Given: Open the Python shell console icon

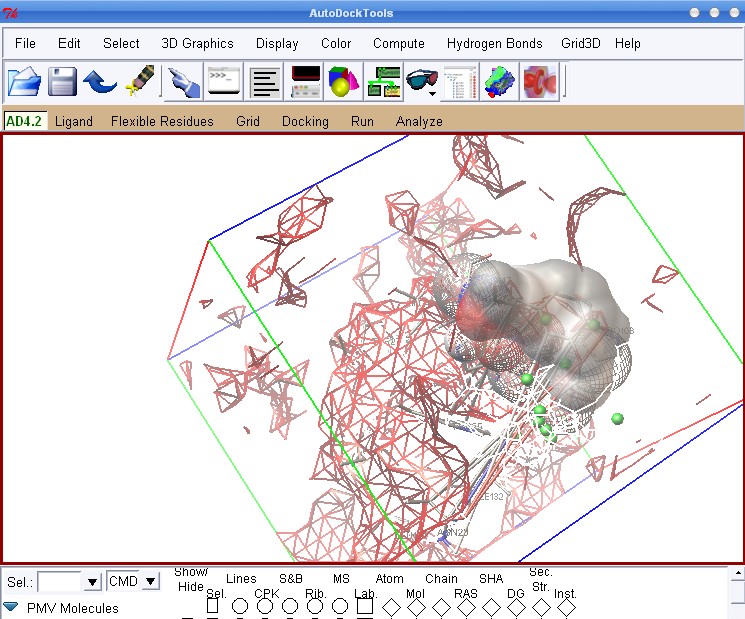Looking at the screenshot, I should [223, 82].
